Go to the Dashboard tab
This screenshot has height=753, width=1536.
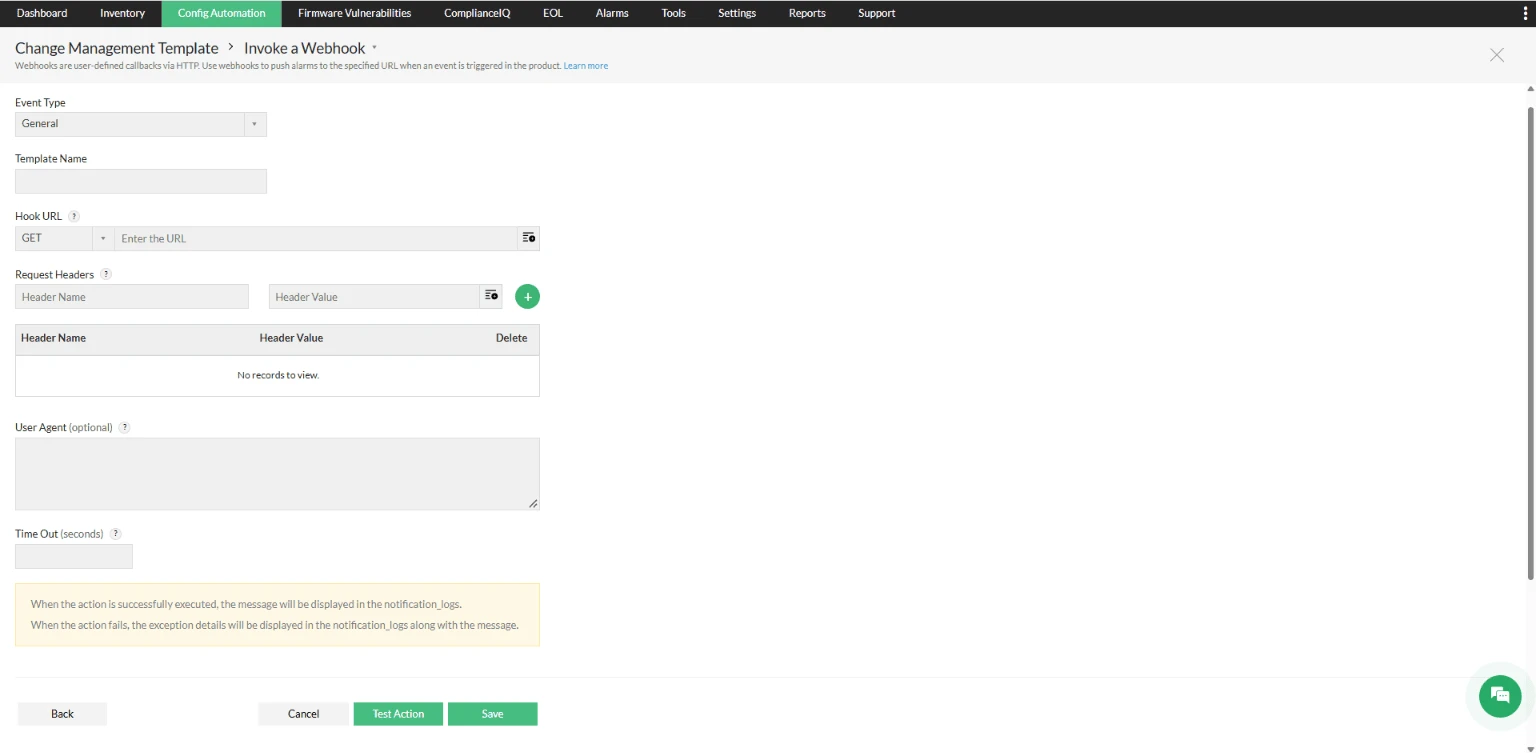coord(42,13)
